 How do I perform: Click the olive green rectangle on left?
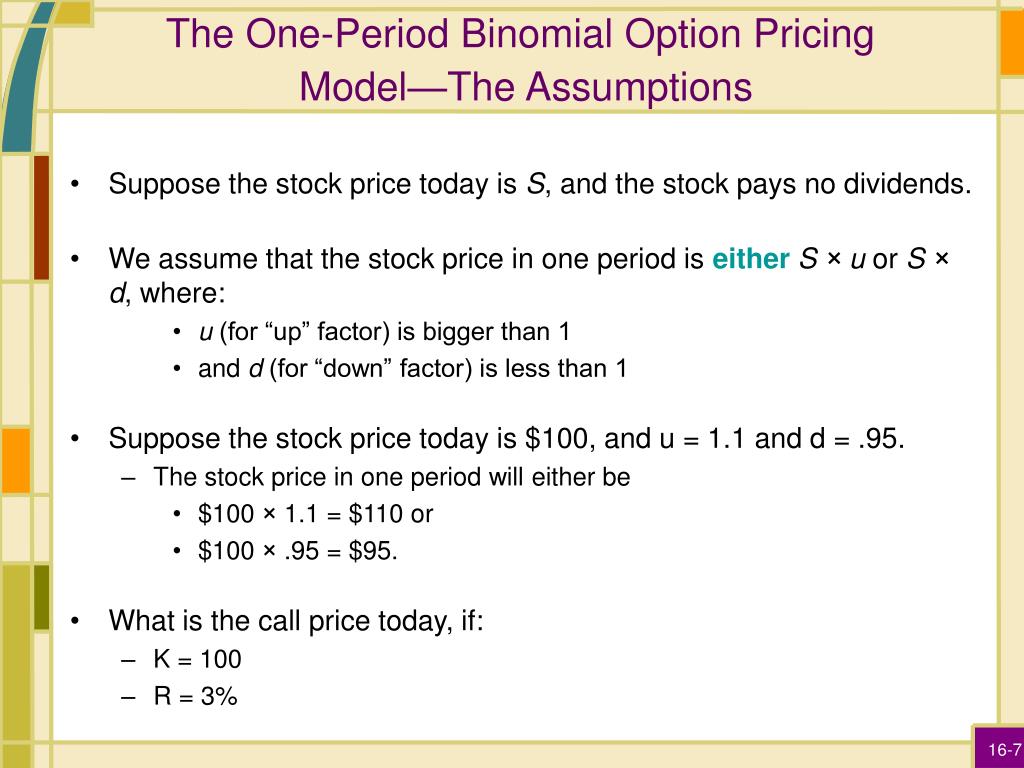click(x=41, y=598)
